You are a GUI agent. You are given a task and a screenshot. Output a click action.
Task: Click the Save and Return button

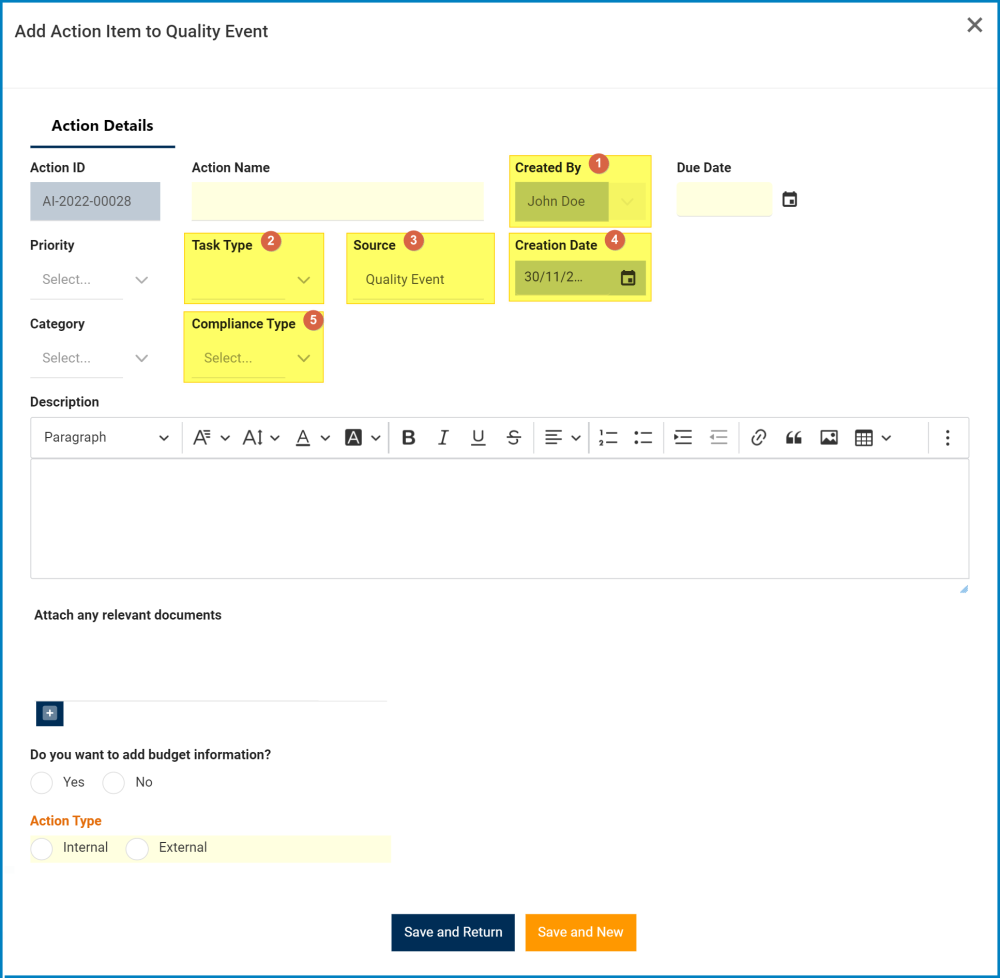coord(453,932)
